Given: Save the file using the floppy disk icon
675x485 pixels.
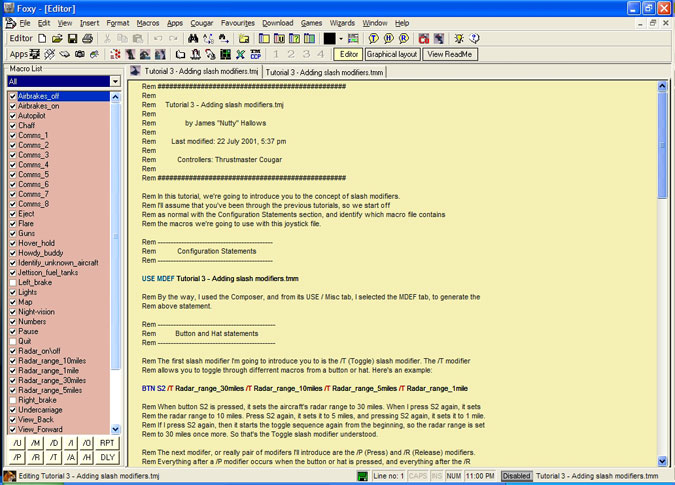Looking at the screenshot, I should click(72, 39).
